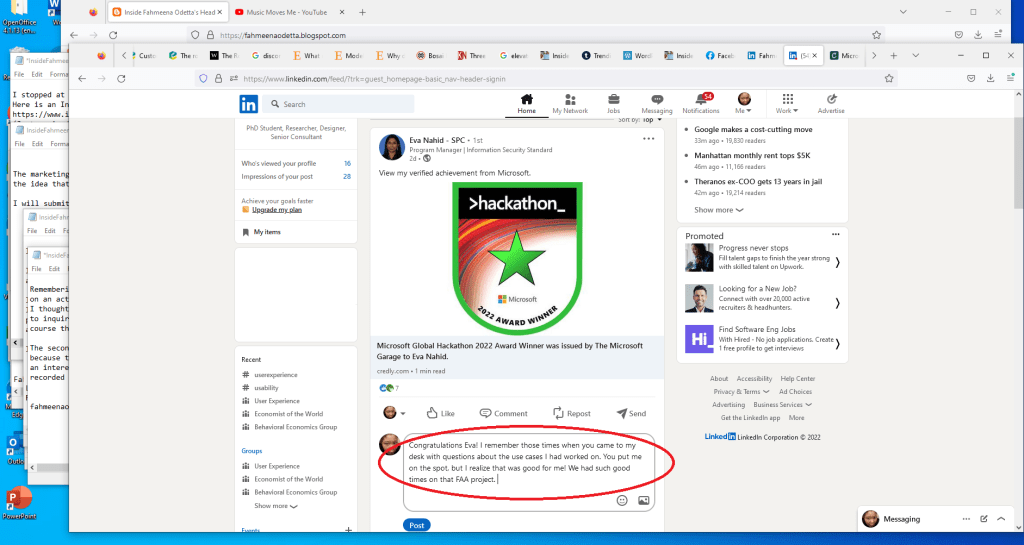The image size is (1024, 545).
Task: Switch to Inside Fahmeena Odetta's Head tab
Action: coord(168,12)
